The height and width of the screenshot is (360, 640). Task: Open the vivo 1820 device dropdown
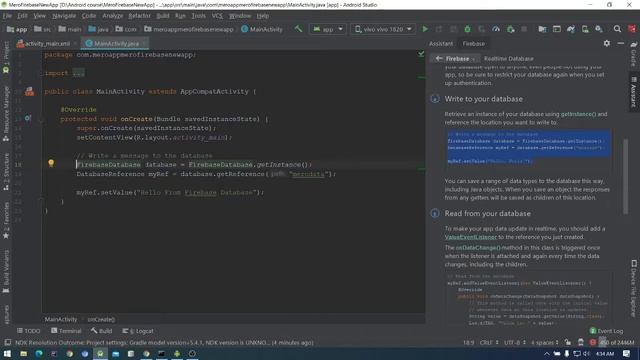(x=383, y=29)
